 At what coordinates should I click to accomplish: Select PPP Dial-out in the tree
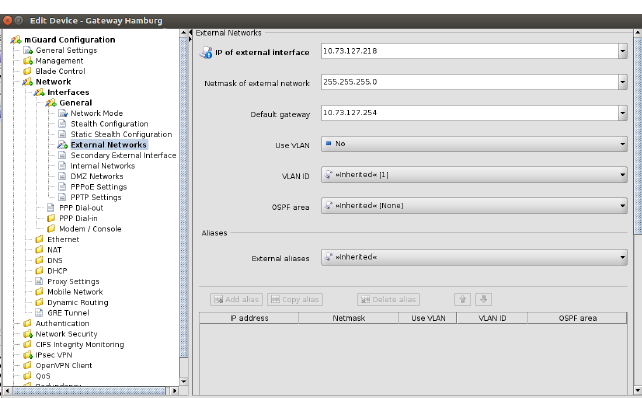(x=81, y=208)
